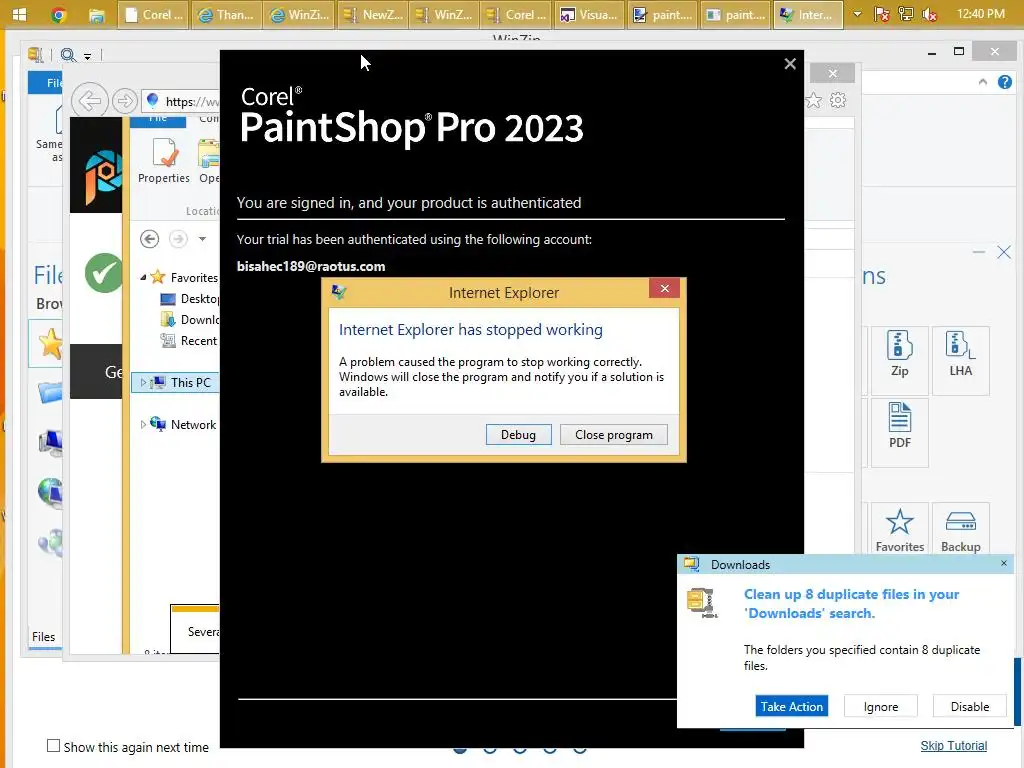Click the clock showing 12:40 PM
The height and width of the screenshot is (768, 1024).
980,14
